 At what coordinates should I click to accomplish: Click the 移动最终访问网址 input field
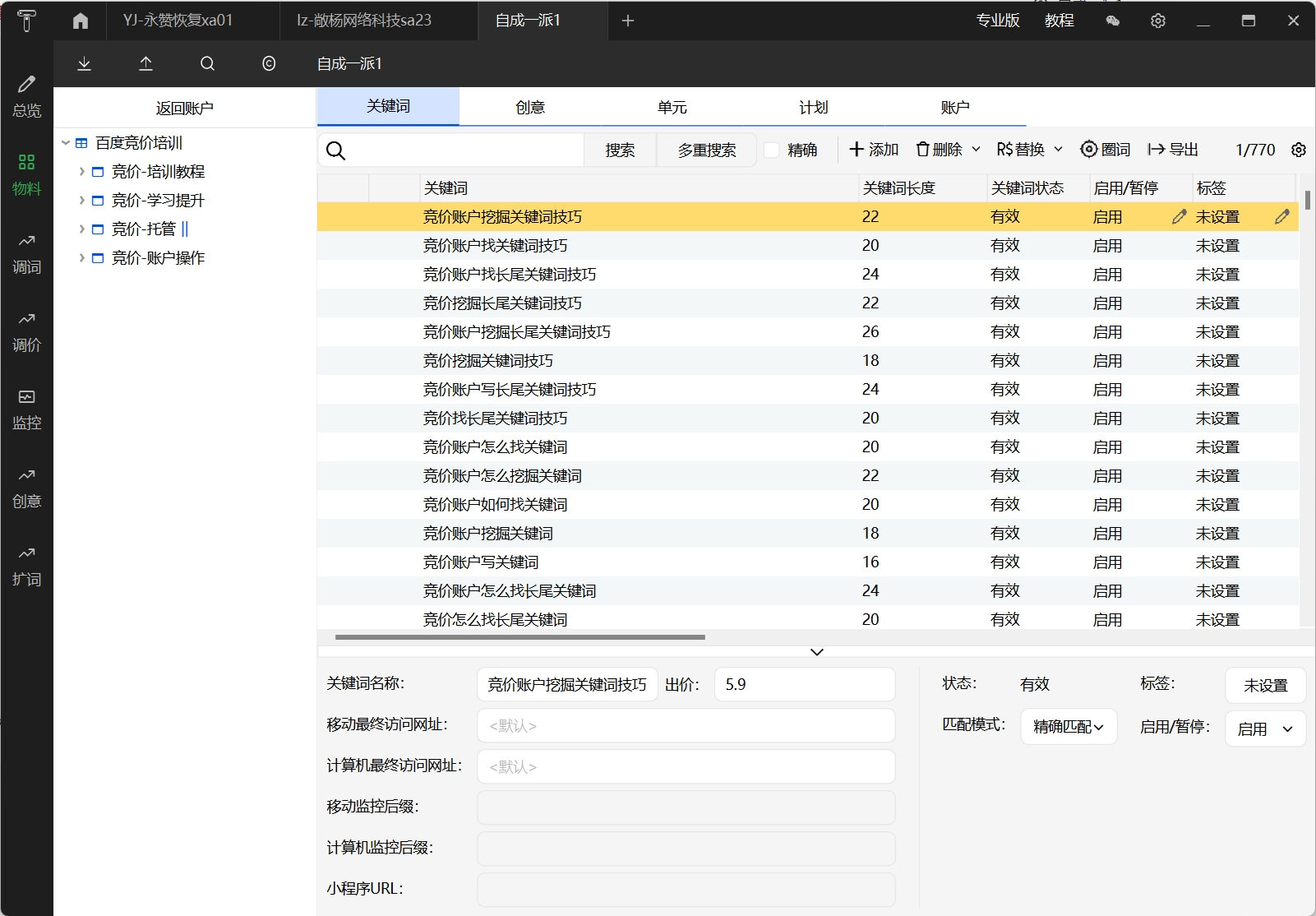(x=686, y=725)
